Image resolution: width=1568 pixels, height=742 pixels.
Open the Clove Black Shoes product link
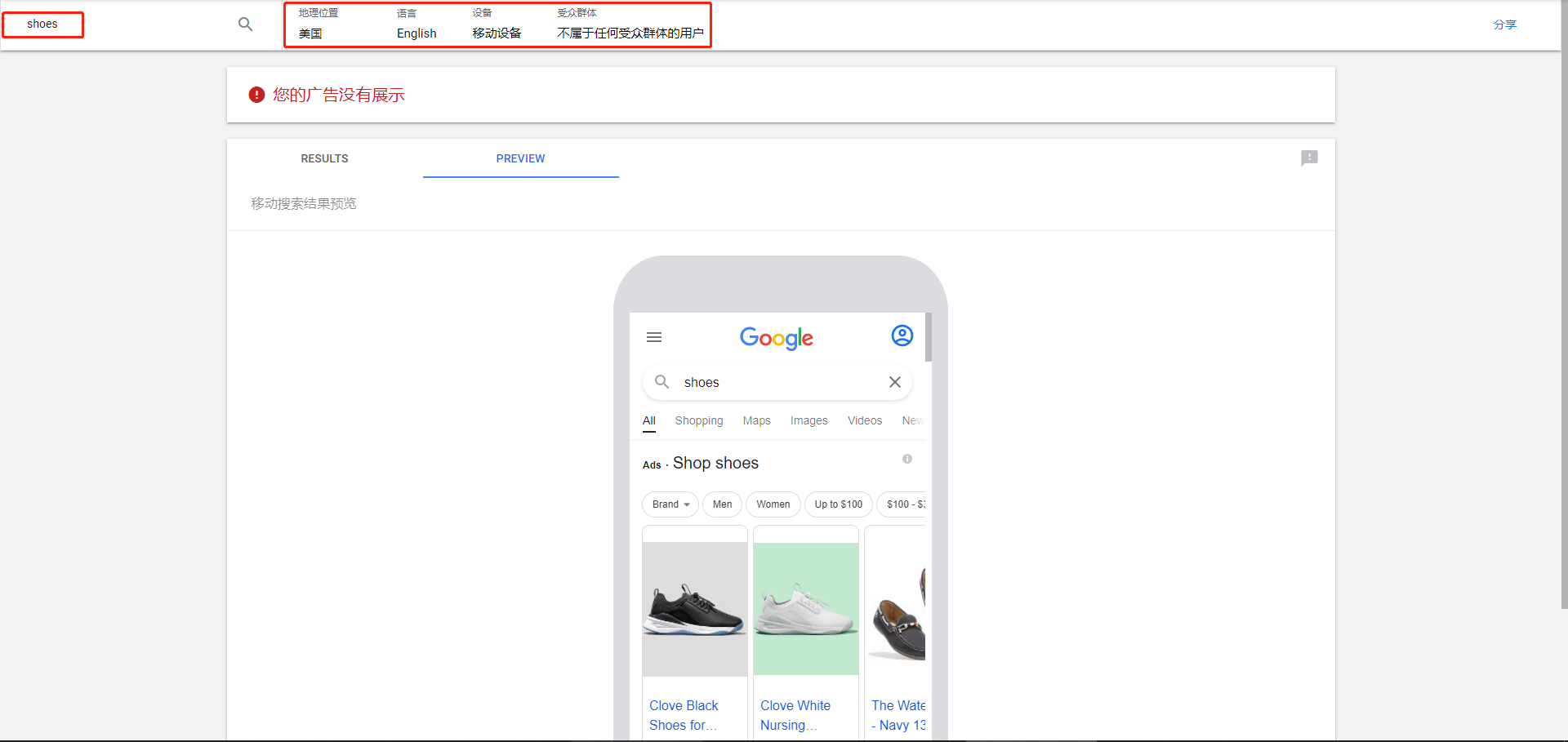coord(684,715)
